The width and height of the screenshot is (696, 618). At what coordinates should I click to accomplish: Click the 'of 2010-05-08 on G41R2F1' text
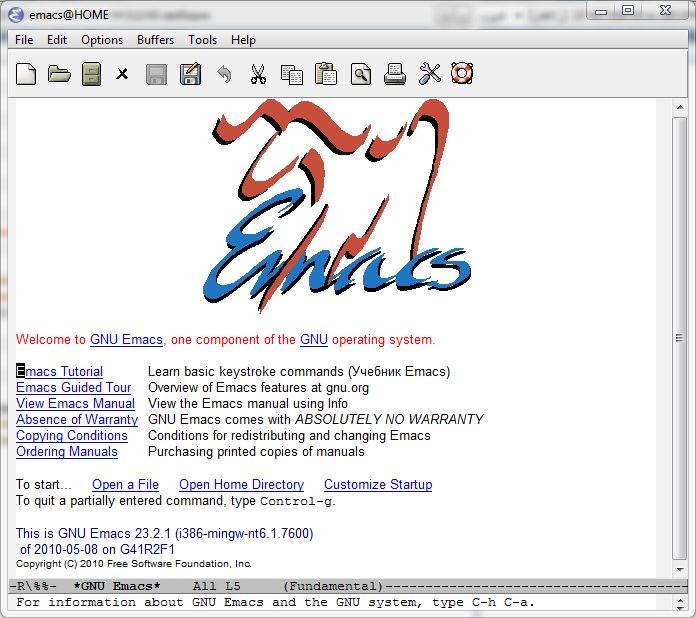click(98, 549)
